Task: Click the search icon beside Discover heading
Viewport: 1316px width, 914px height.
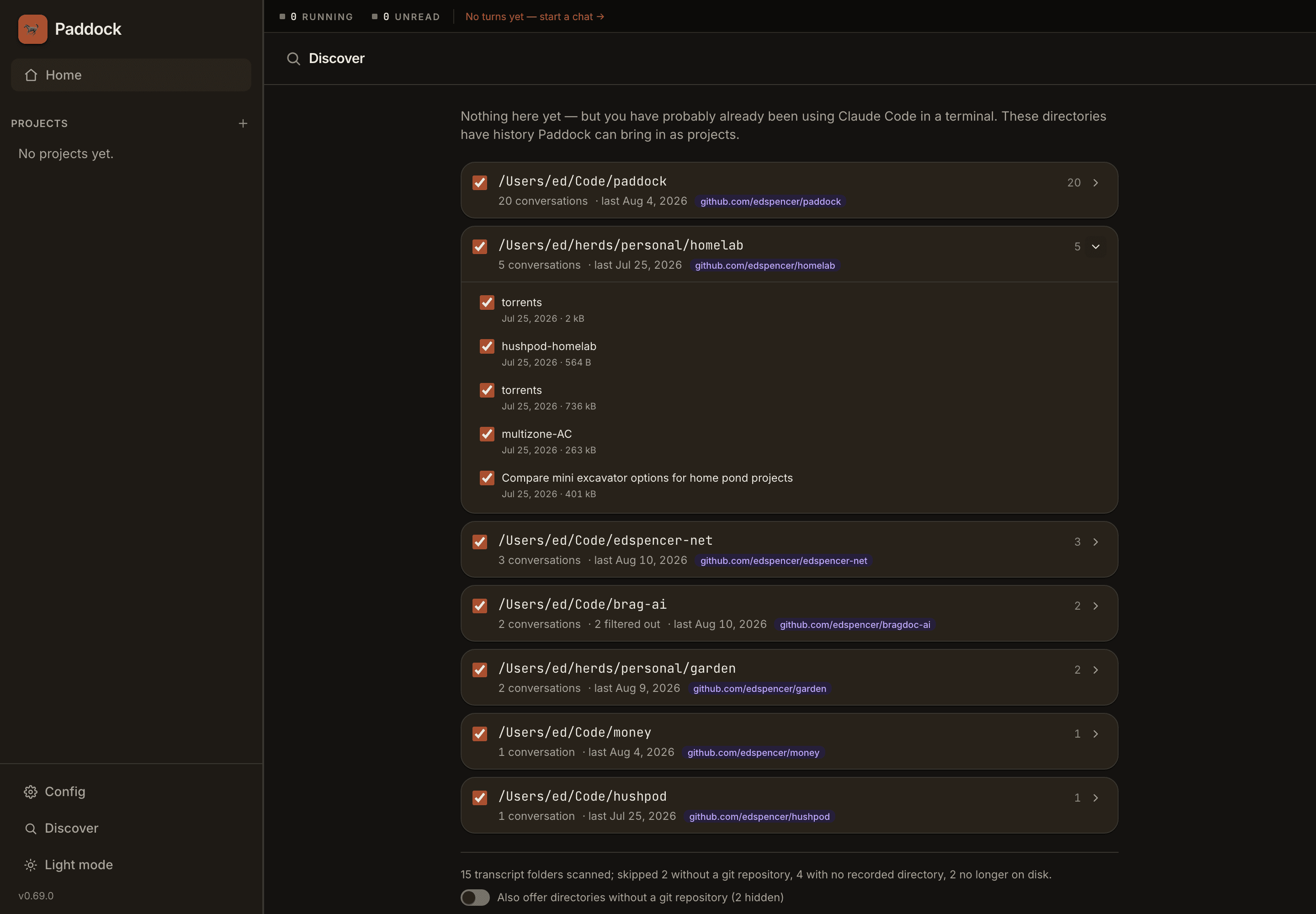Action: click(293, 58)
